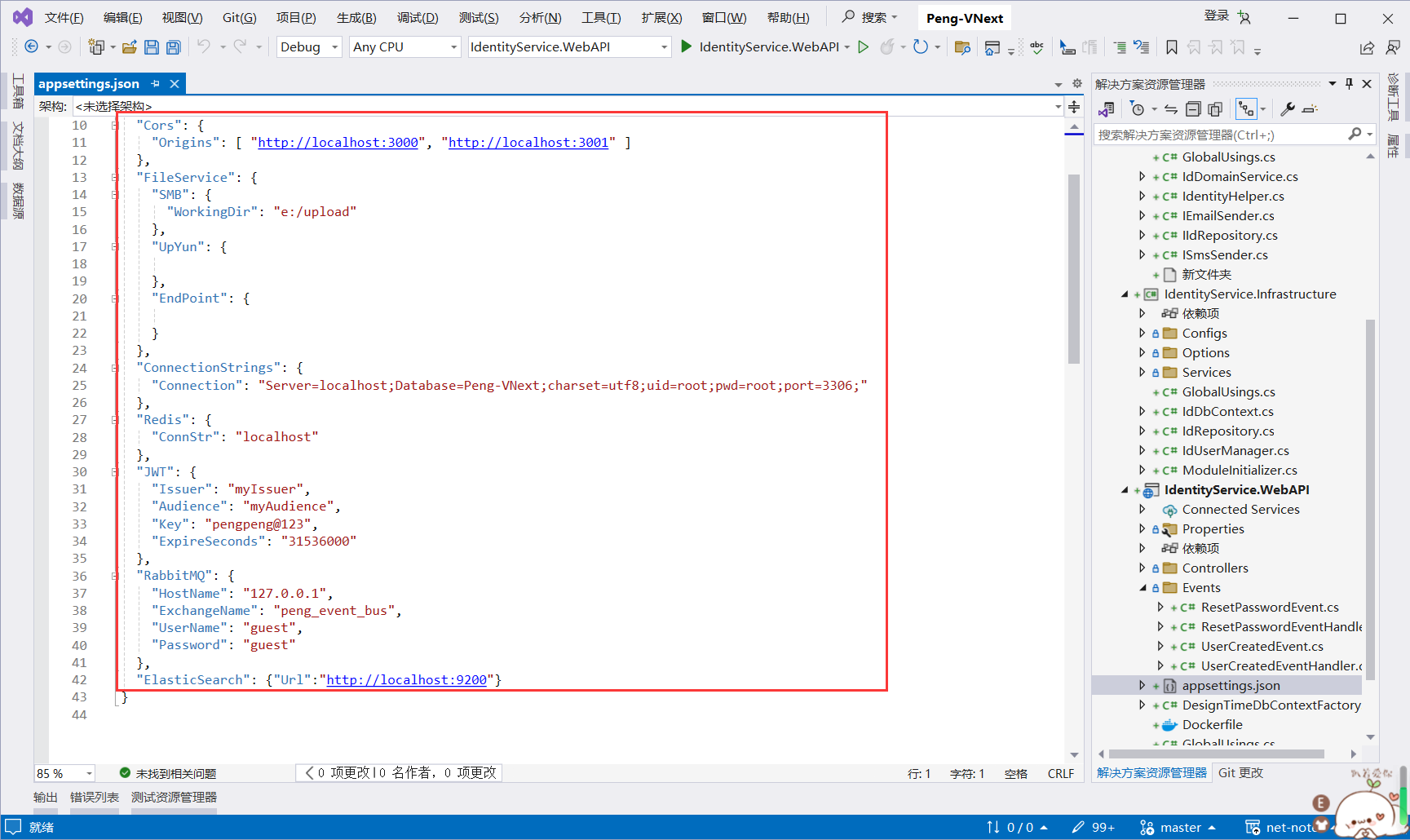This screenshot has width=1410, height=840.
Task: Click the 未找到相关问题 status indicator
Action: (x=167, y=773)
